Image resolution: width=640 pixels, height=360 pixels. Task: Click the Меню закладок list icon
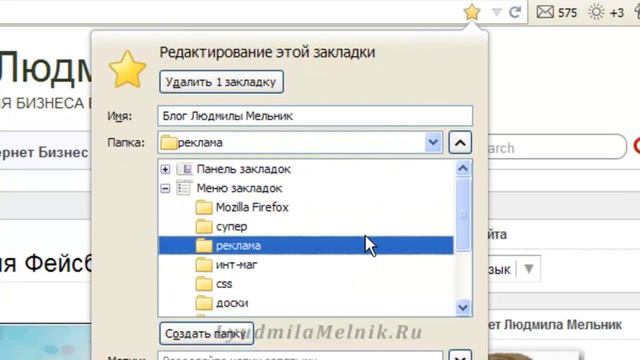pyautogui.click(x=184, y=188)
